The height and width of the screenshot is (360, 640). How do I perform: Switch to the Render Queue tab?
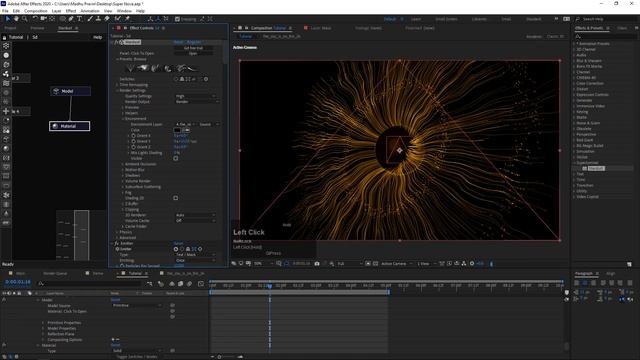click(x=55, y=273)
